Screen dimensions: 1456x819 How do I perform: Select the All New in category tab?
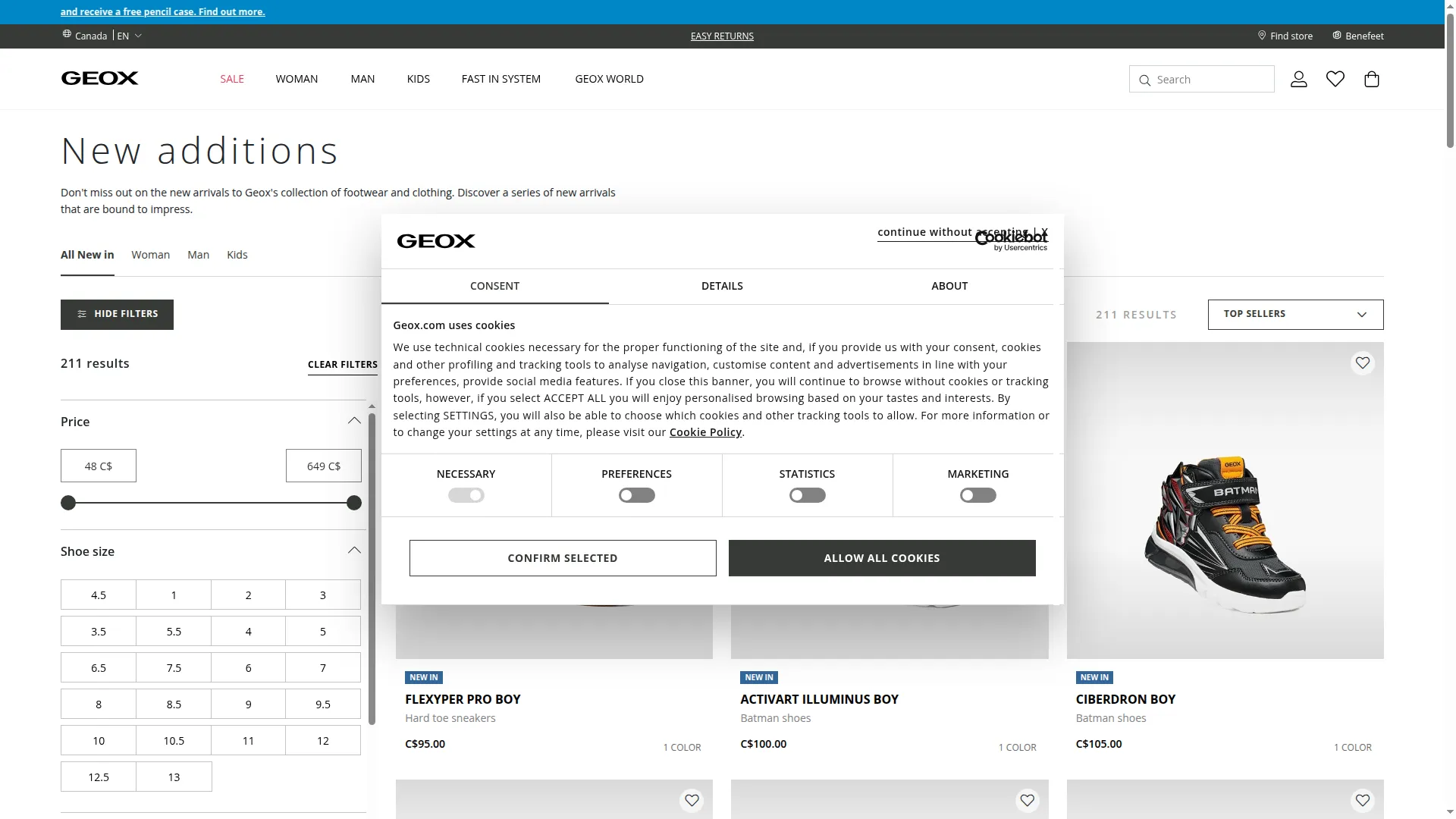(87, 255)
